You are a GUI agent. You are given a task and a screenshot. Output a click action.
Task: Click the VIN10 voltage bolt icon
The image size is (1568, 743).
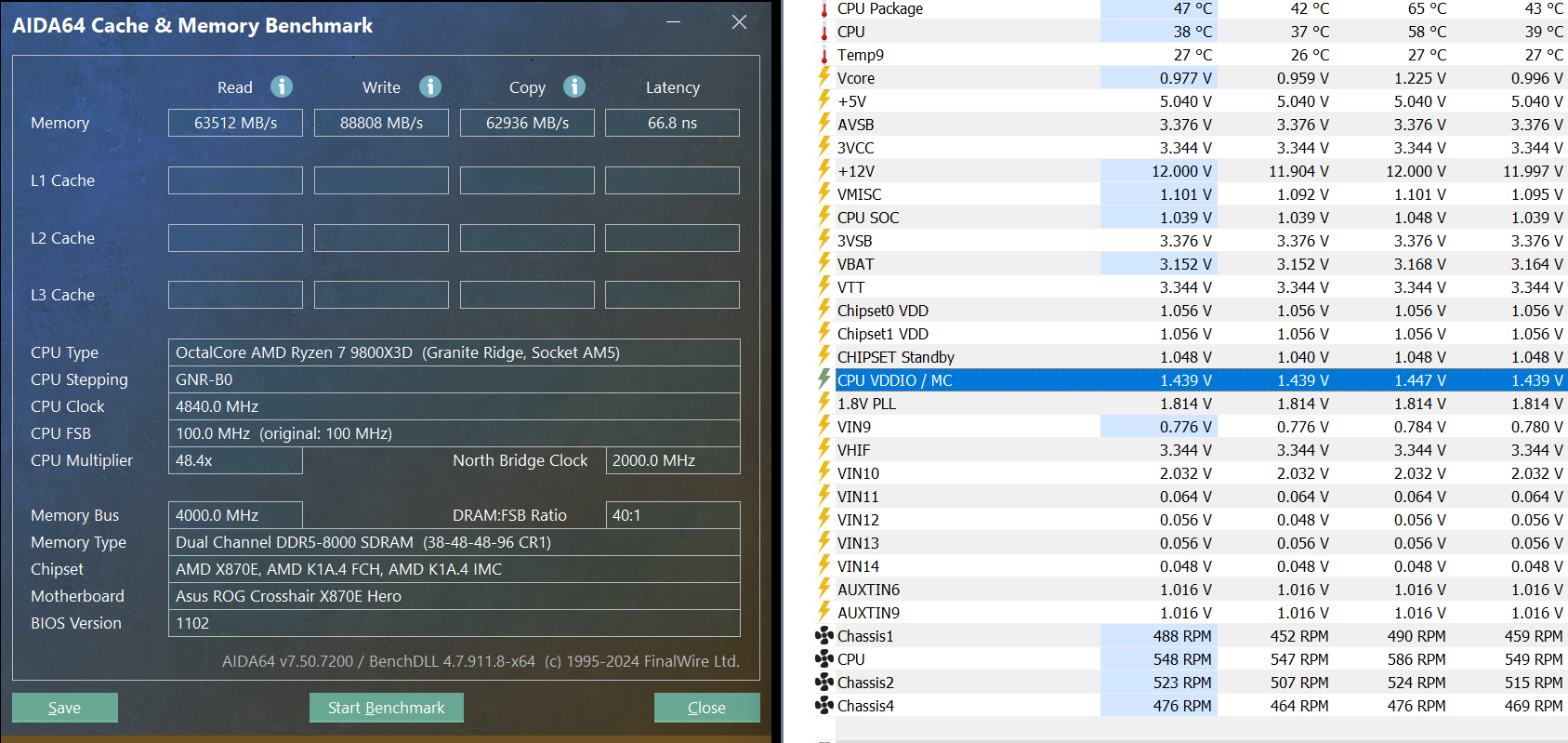(824, 472)
